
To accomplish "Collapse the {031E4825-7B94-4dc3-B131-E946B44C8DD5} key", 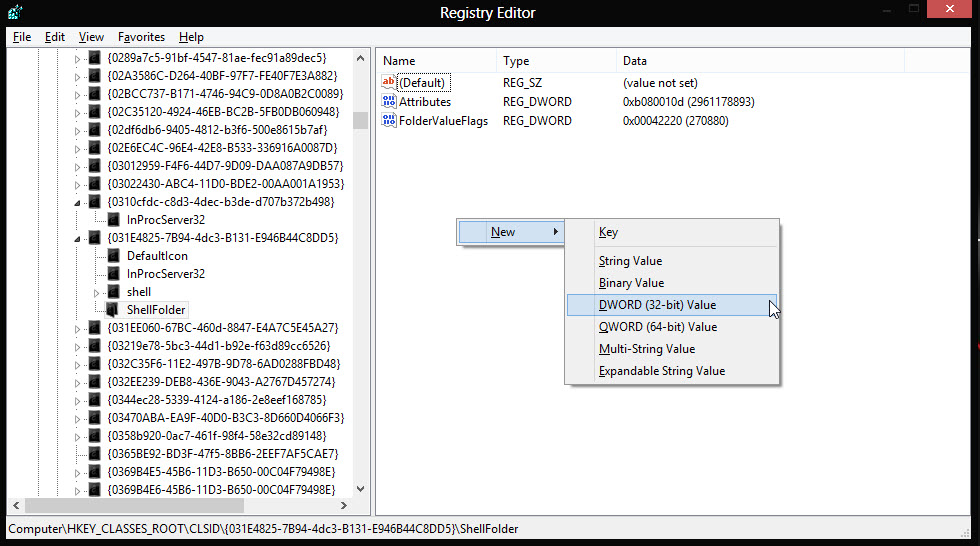I will click(x=77, y=239).
